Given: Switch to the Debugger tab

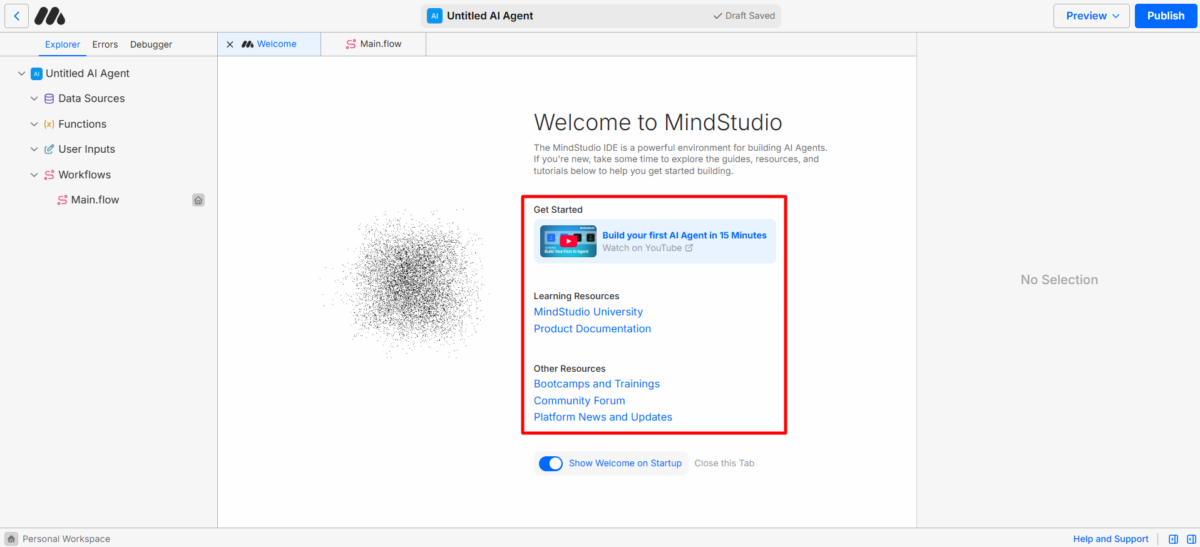Looking at the screenshot, I should point(151,44).
